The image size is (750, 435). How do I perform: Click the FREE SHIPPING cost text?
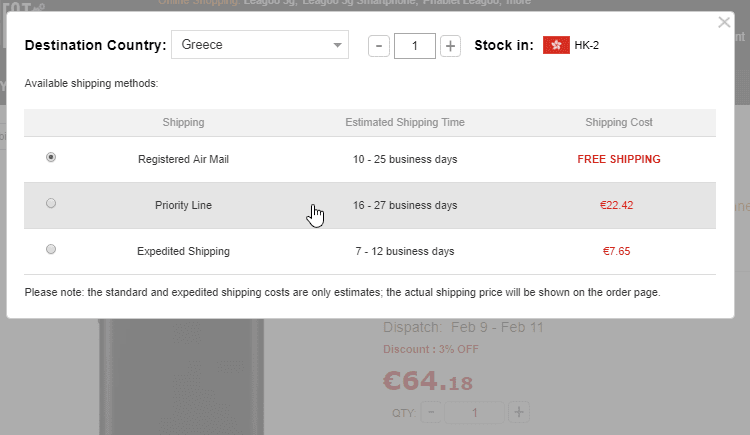point(619,159)
